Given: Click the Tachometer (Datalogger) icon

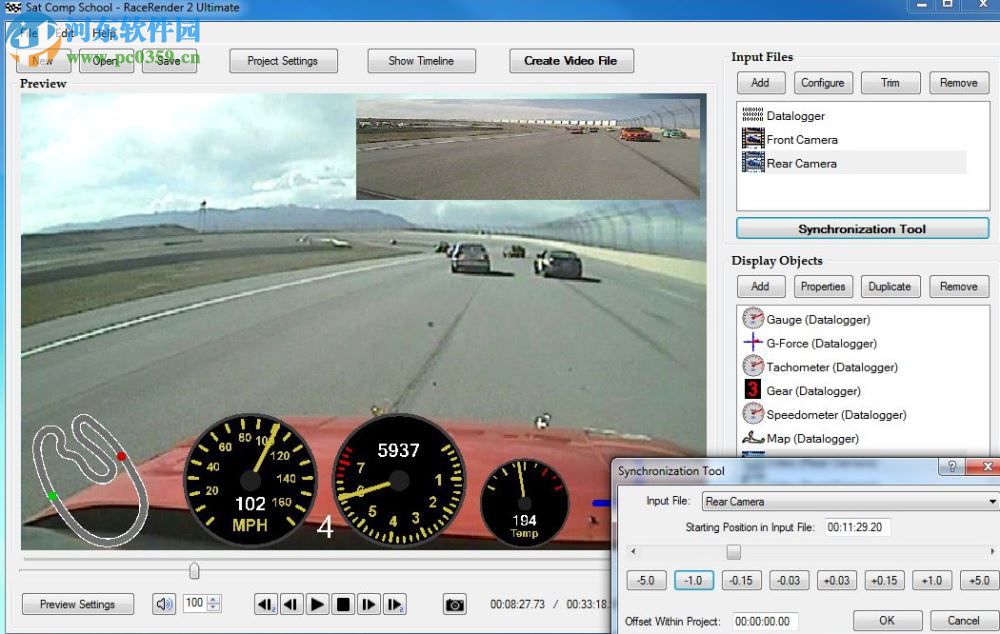Looking at the screenshot, I should click(x=753, y=366).
